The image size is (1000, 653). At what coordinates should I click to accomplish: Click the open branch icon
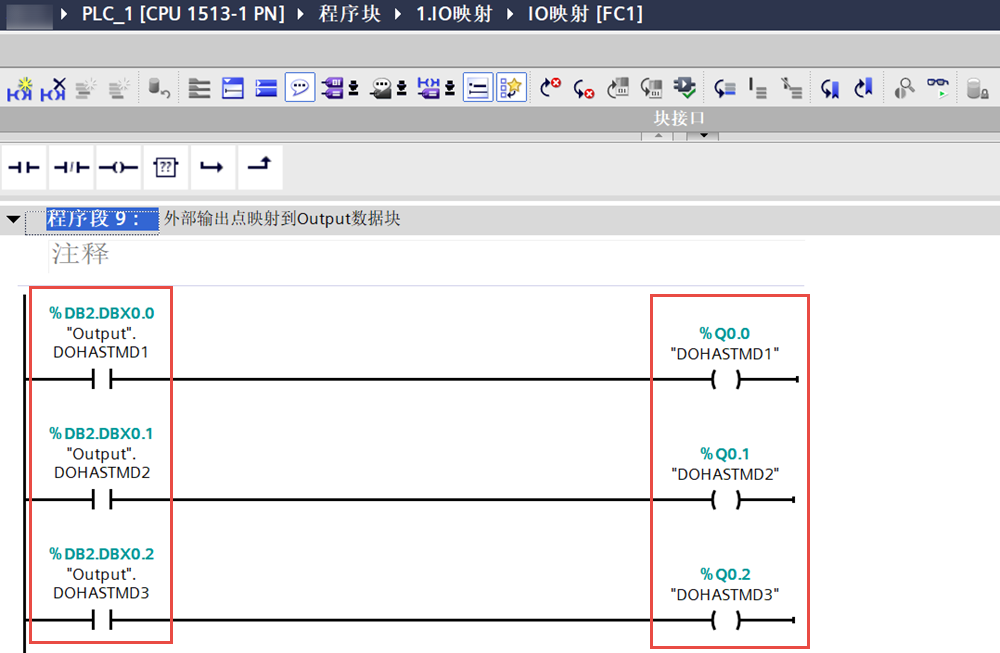212,167
